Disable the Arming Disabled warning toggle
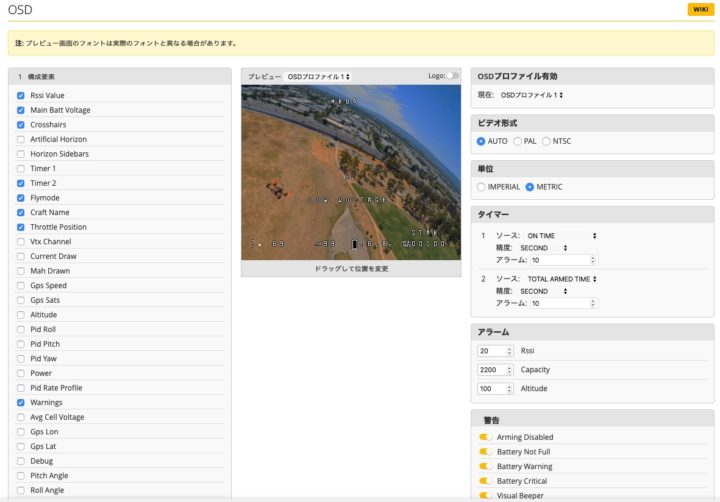This screenshot has height=502, width=720. coord(485,437)
